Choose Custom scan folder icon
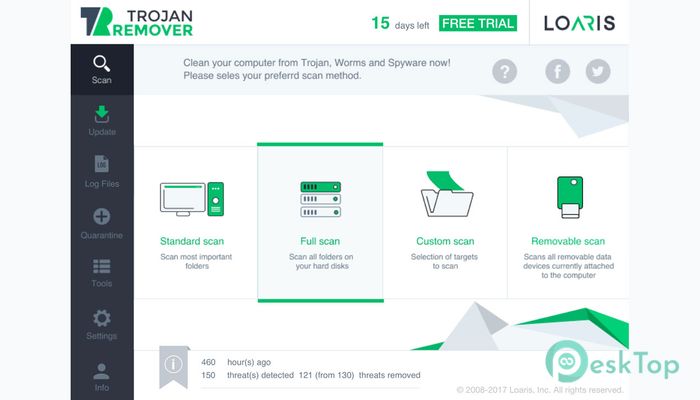 [446, 194]
